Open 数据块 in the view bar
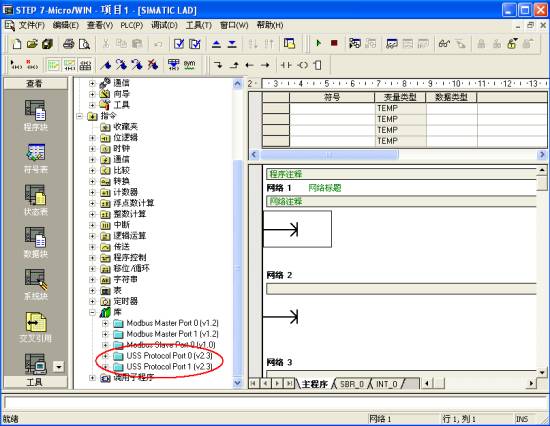The width and height of the screenshot is (550, 426). tap(35, 243)
